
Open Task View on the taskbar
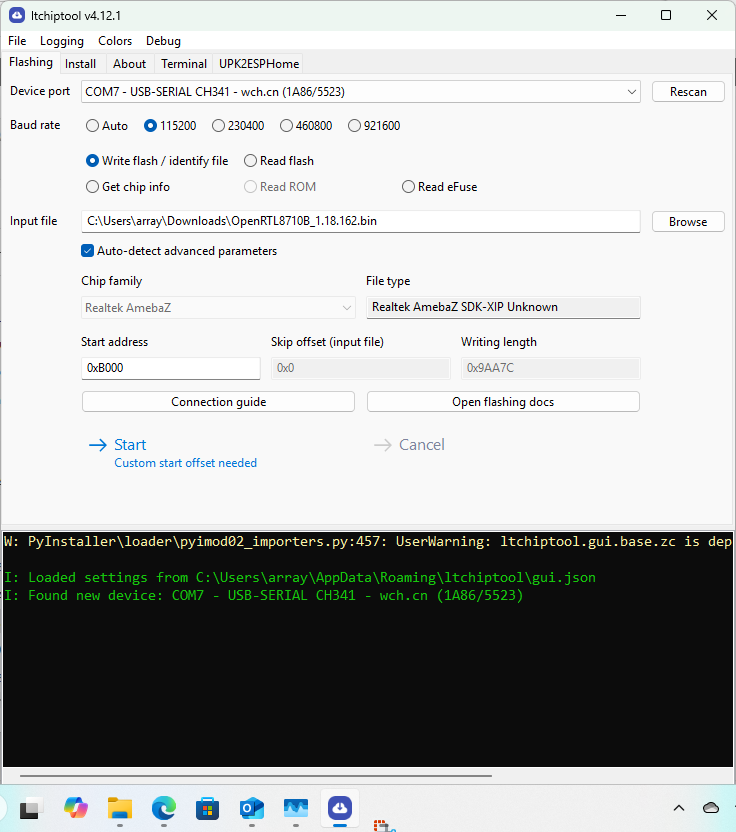(x=29, y=809)
